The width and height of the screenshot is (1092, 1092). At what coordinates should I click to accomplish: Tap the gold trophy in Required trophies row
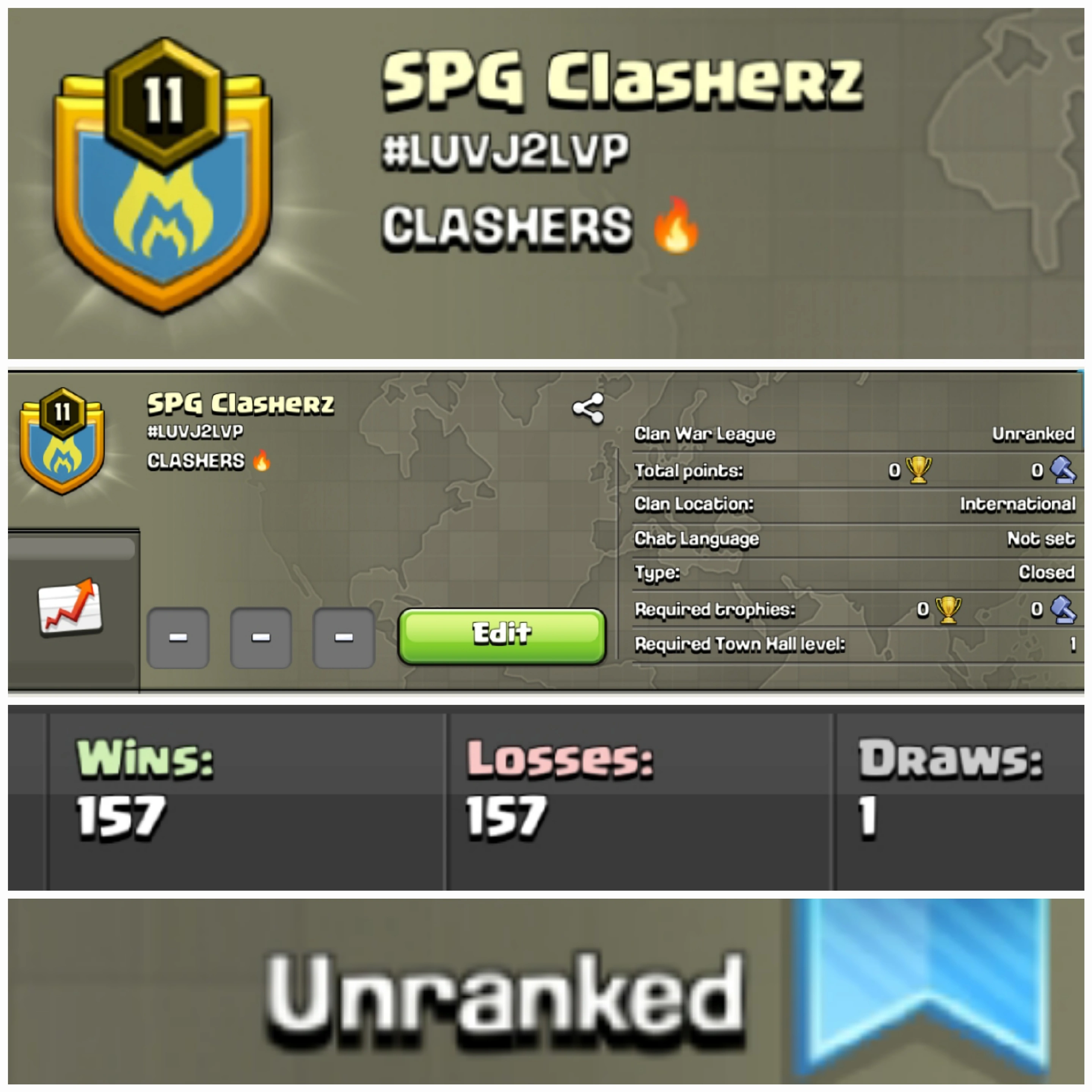[x=948, y=609]
